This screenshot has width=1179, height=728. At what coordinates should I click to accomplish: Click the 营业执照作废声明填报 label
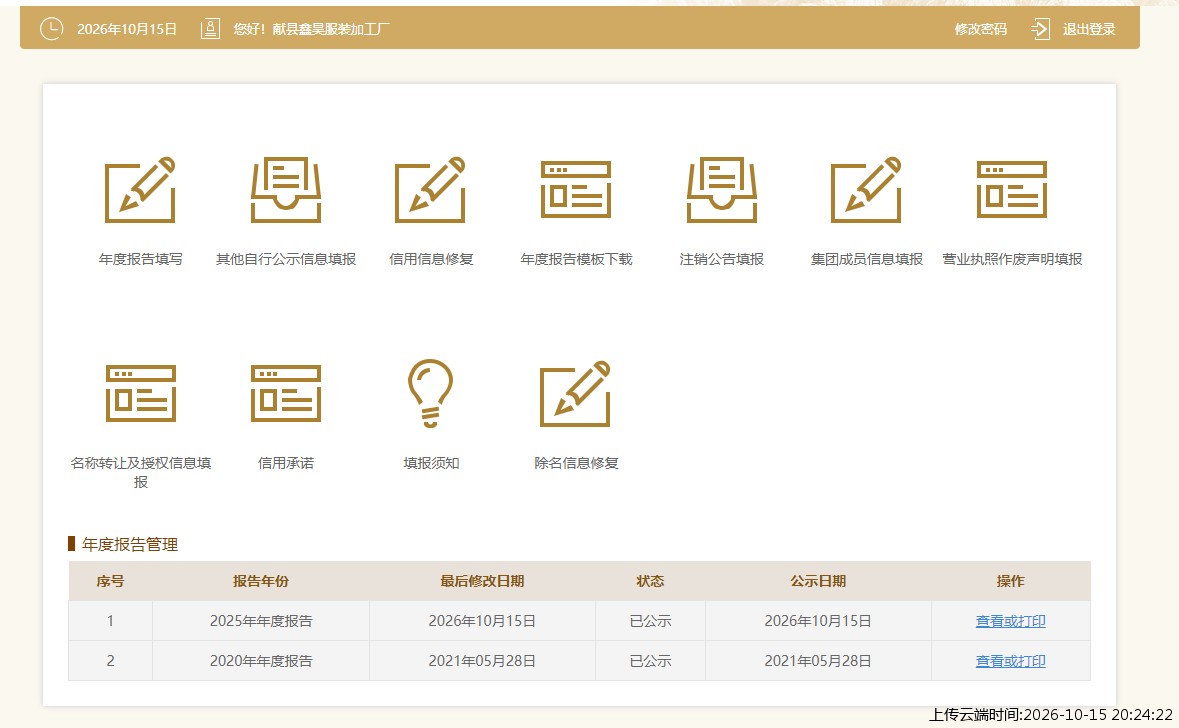tap(1012, 259)
